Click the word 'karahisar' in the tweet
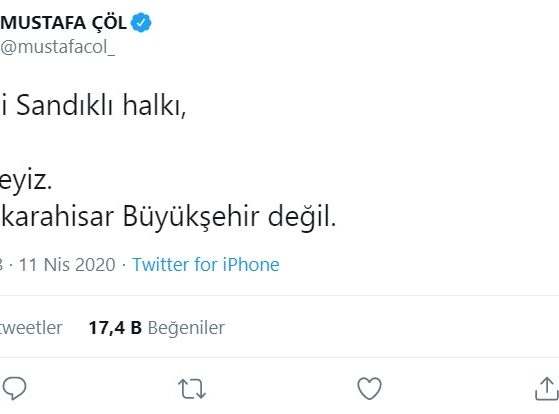Image resolution: width=559 pixels, height=414 pixels. [57, 216]
